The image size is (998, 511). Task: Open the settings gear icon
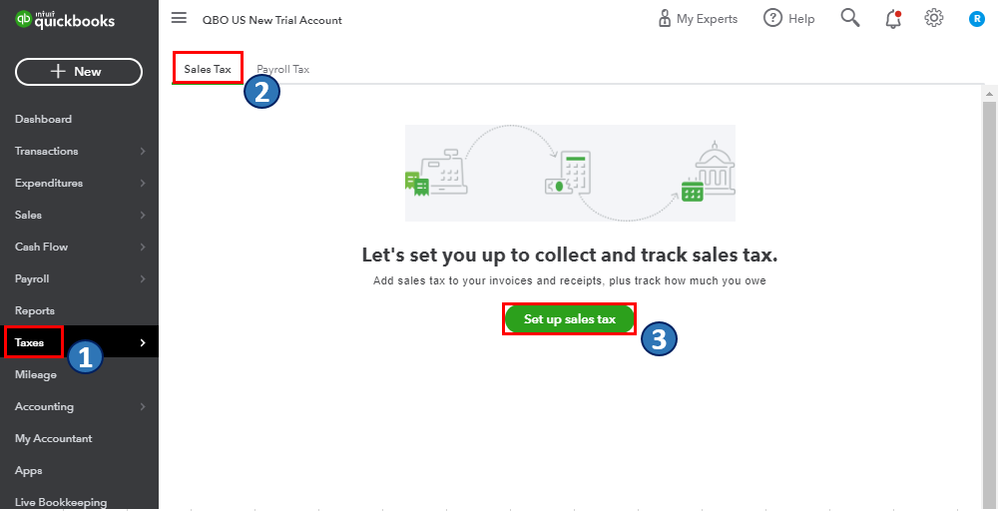tap(934, 18)
